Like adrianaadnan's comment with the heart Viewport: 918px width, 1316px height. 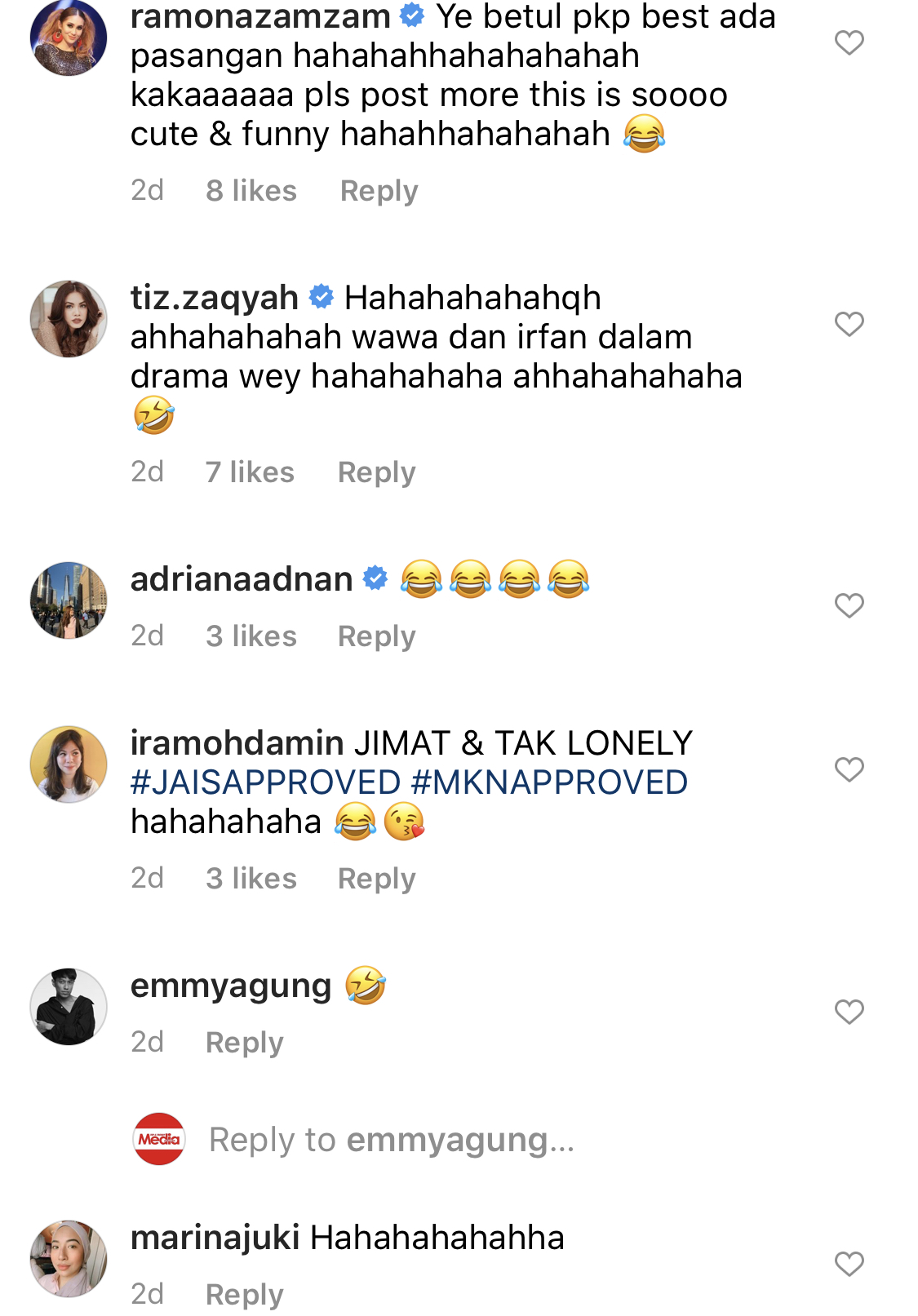tap(849, 605)
